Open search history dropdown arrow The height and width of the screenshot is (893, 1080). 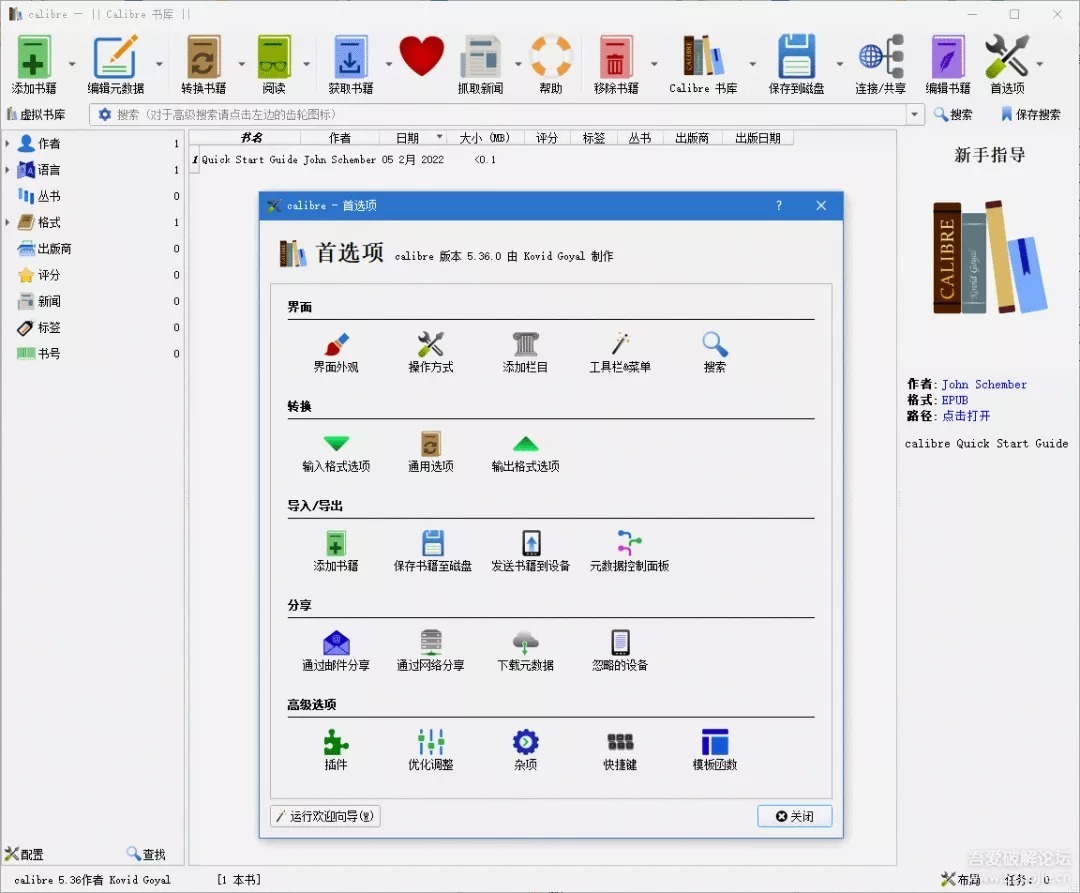click(915, 114)
